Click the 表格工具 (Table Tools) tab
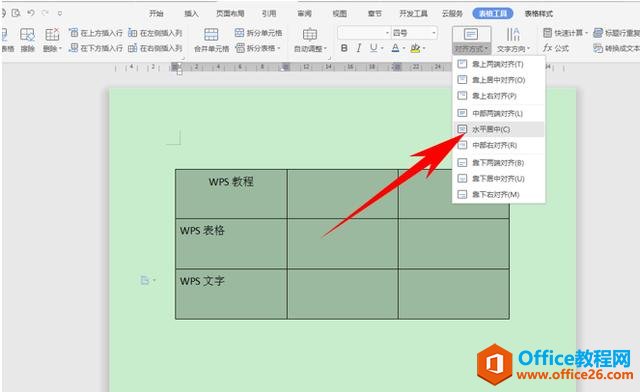 [493, 13]
